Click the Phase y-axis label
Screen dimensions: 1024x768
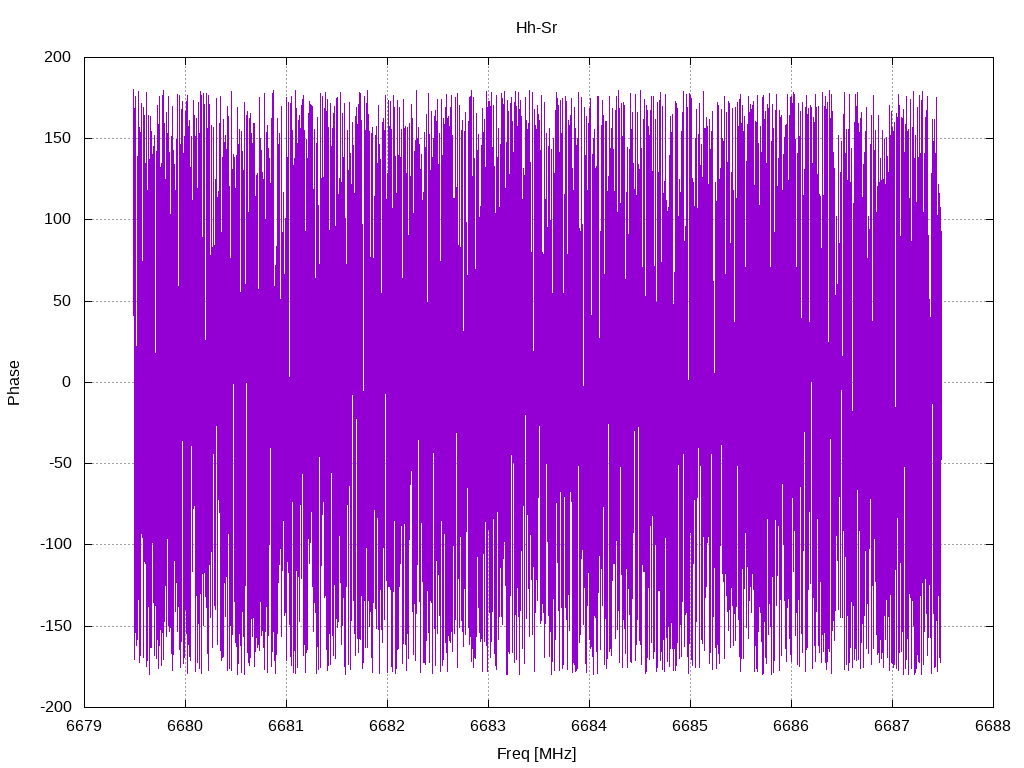tap(14, 383)
